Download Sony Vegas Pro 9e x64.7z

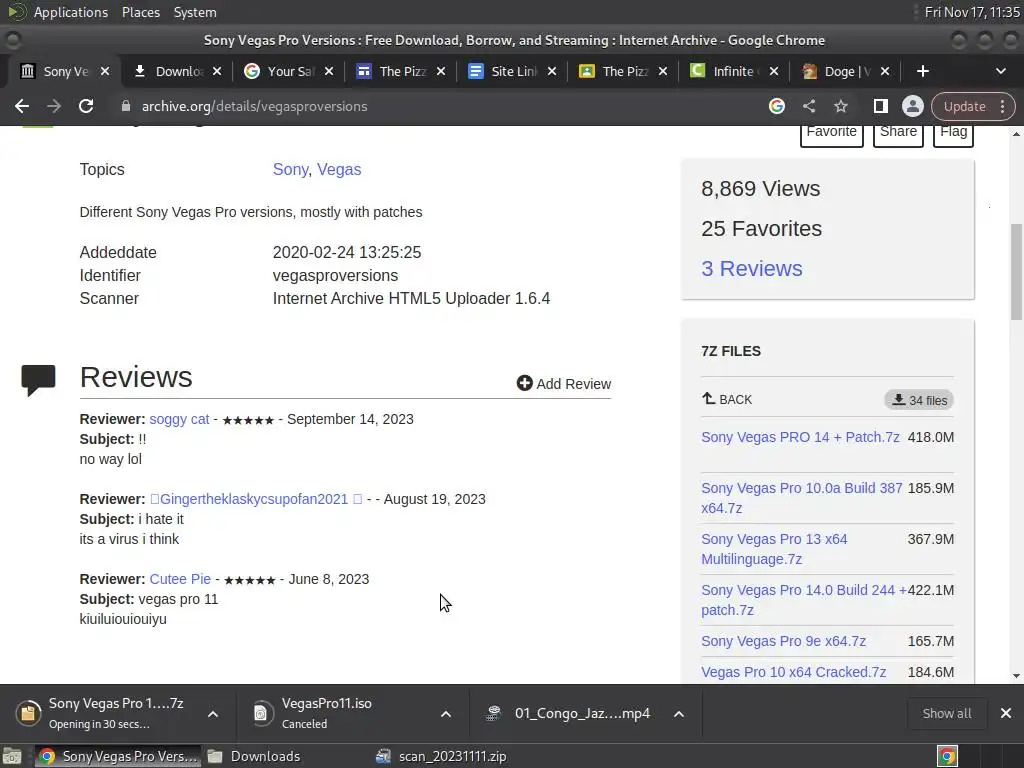[783, 641]
